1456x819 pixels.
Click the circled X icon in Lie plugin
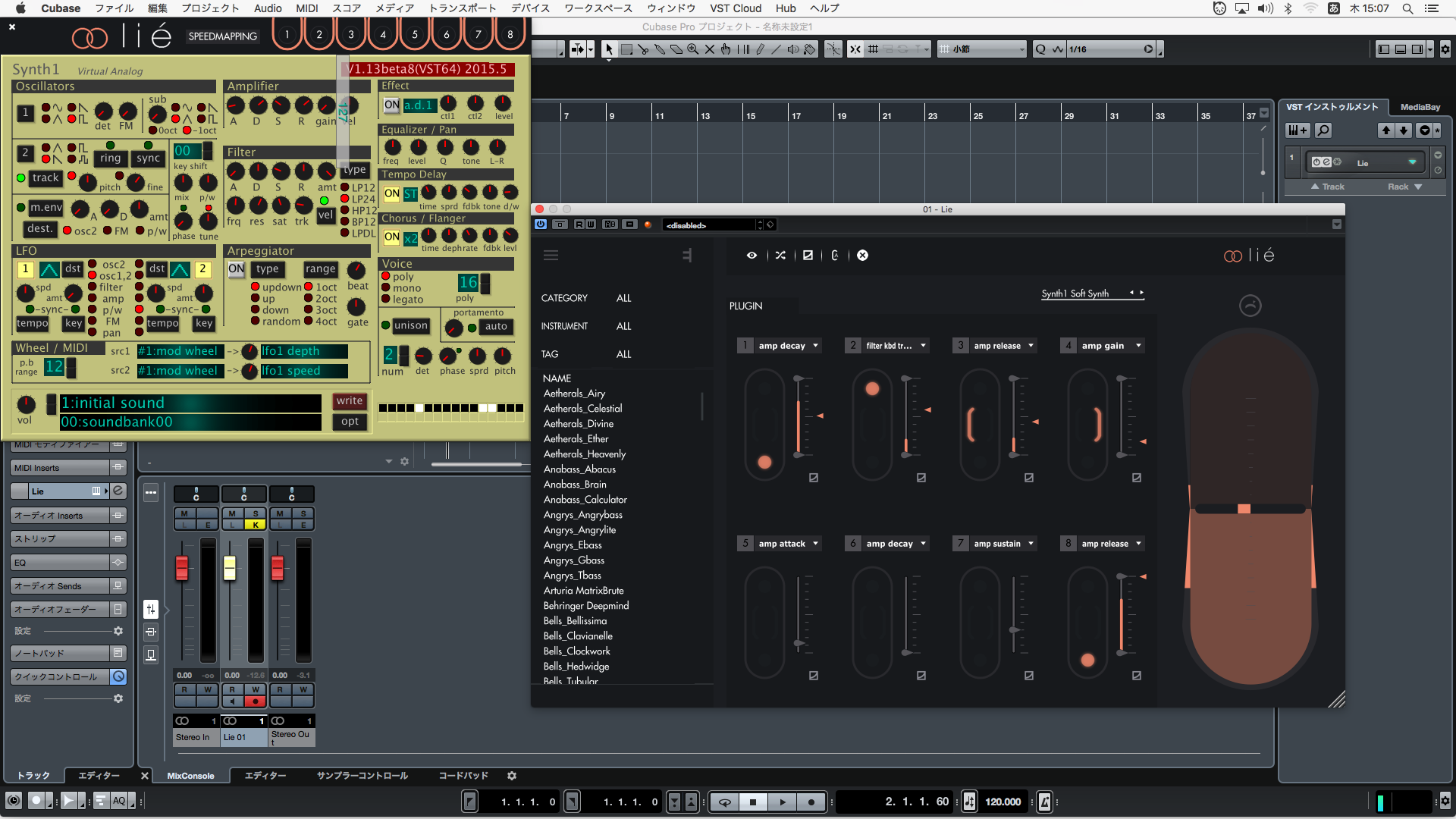(x=862, y=256)
